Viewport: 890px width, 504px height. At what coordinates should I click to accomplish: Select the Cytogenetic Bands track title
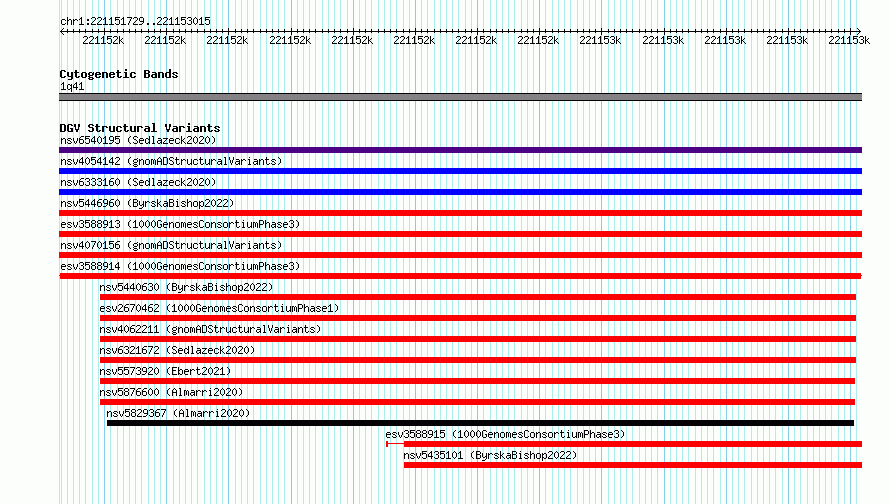pos(119,74)
